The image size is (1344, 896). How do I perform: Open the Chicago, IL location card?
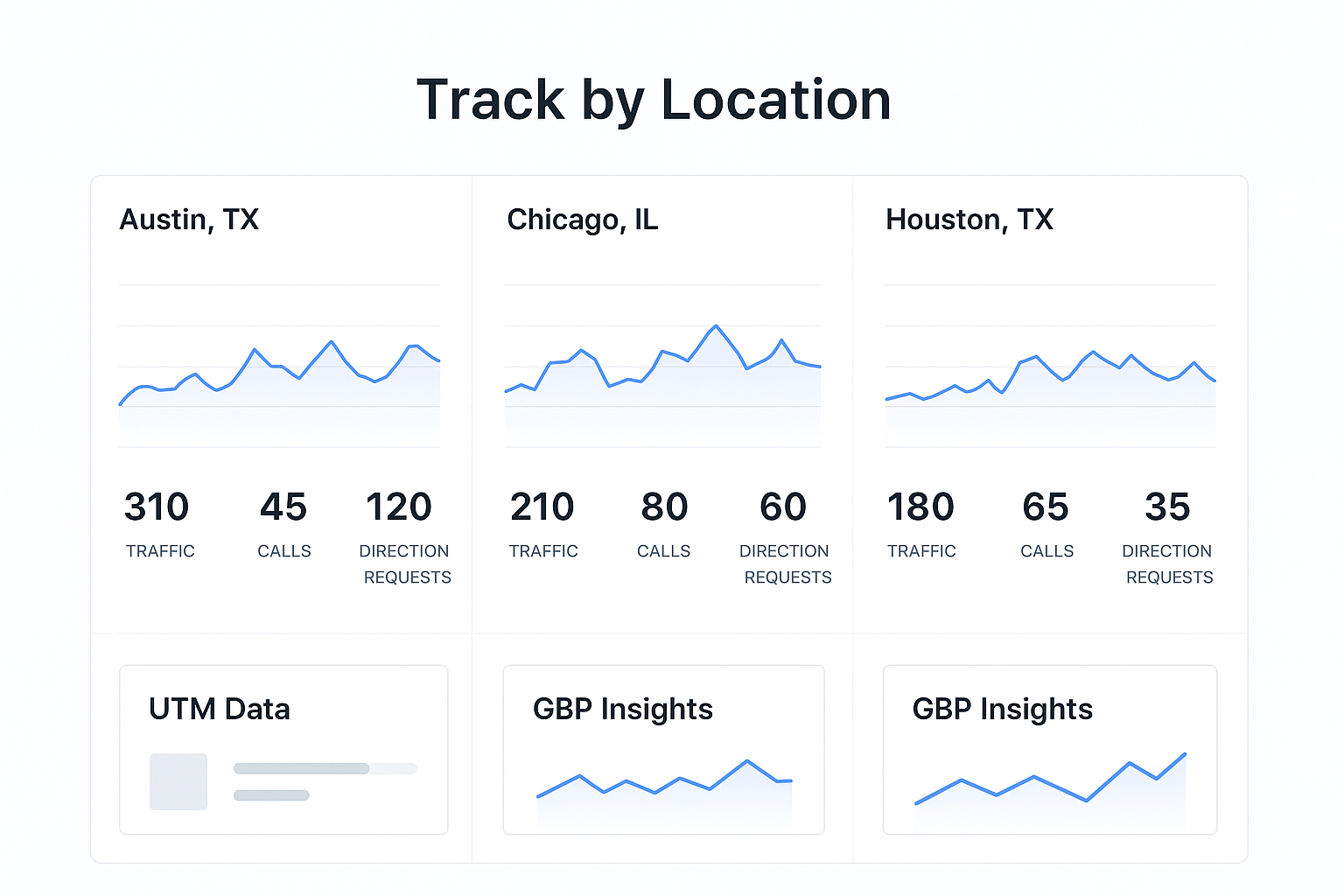pyautogui.click(x=582, y=220)
